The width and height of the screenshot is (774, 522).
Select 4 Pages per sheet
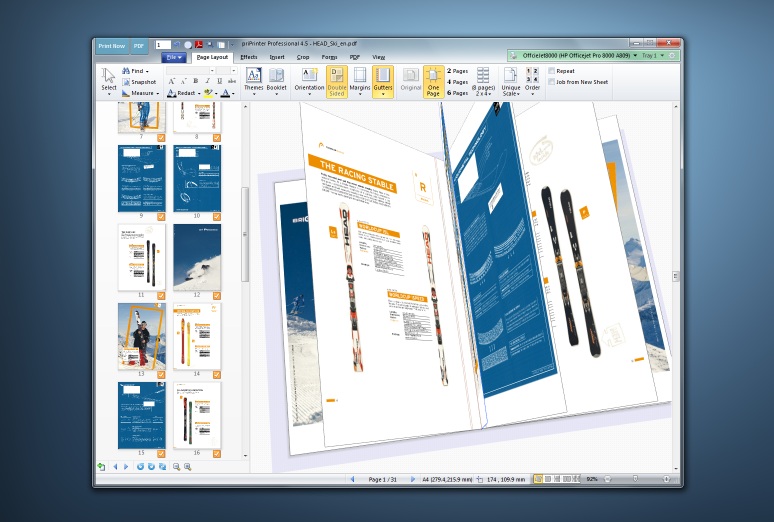(x=457, y=82)
